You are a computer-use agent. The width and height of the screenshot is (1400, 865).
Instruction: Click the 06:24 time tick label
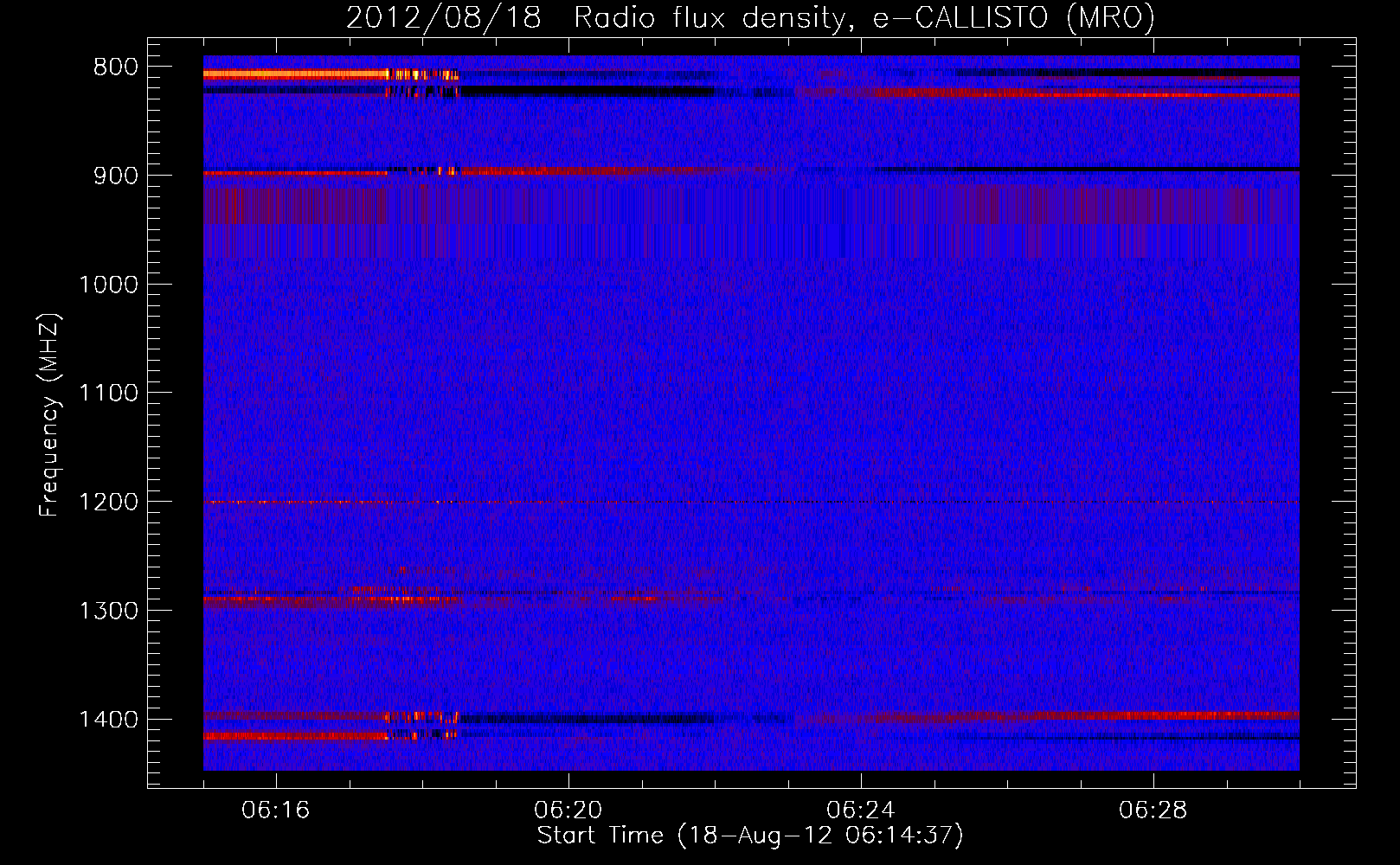point(861,811)
